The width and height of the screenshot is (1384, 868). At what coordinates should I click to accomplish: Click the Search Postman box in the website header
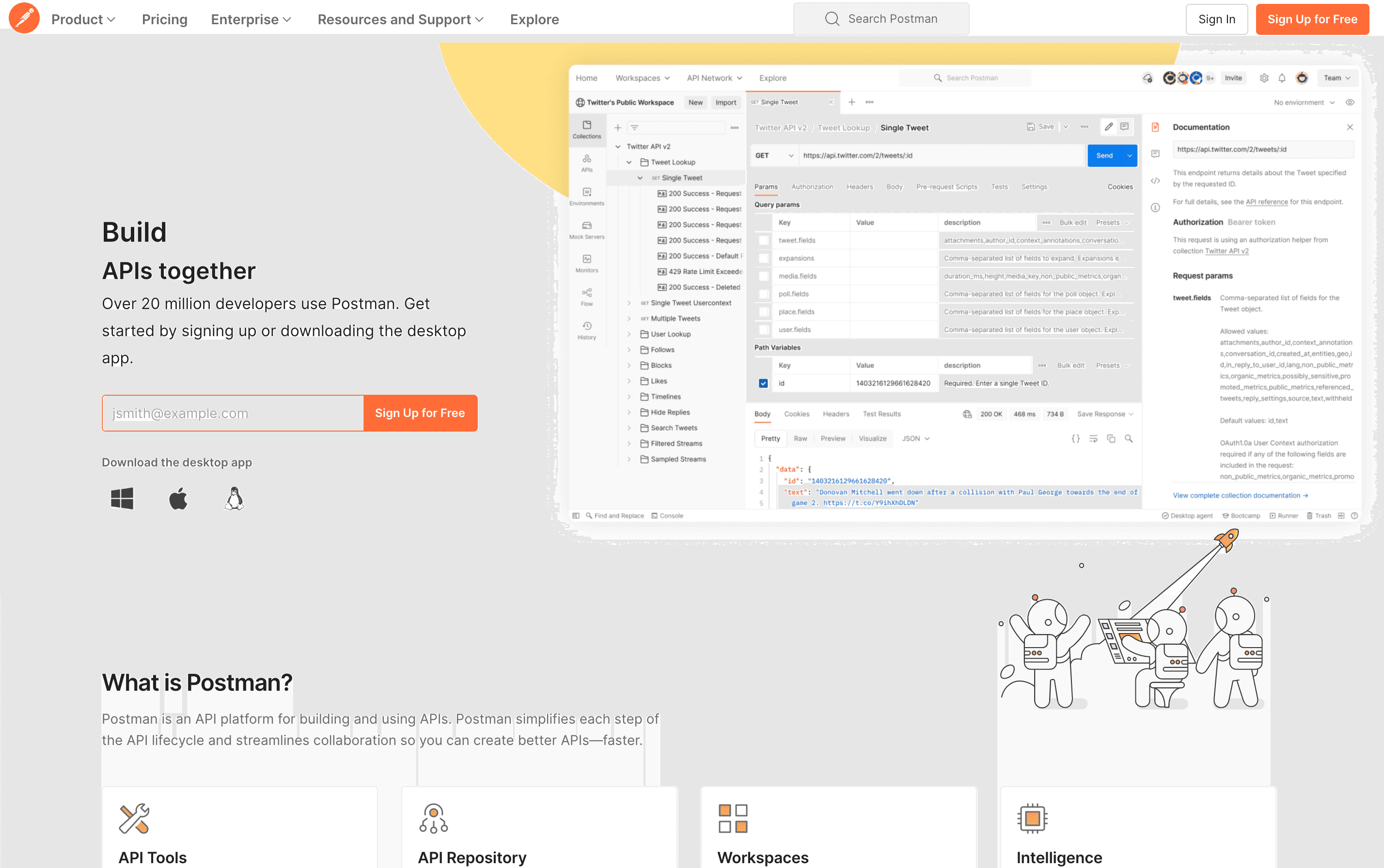click(881, 19)
